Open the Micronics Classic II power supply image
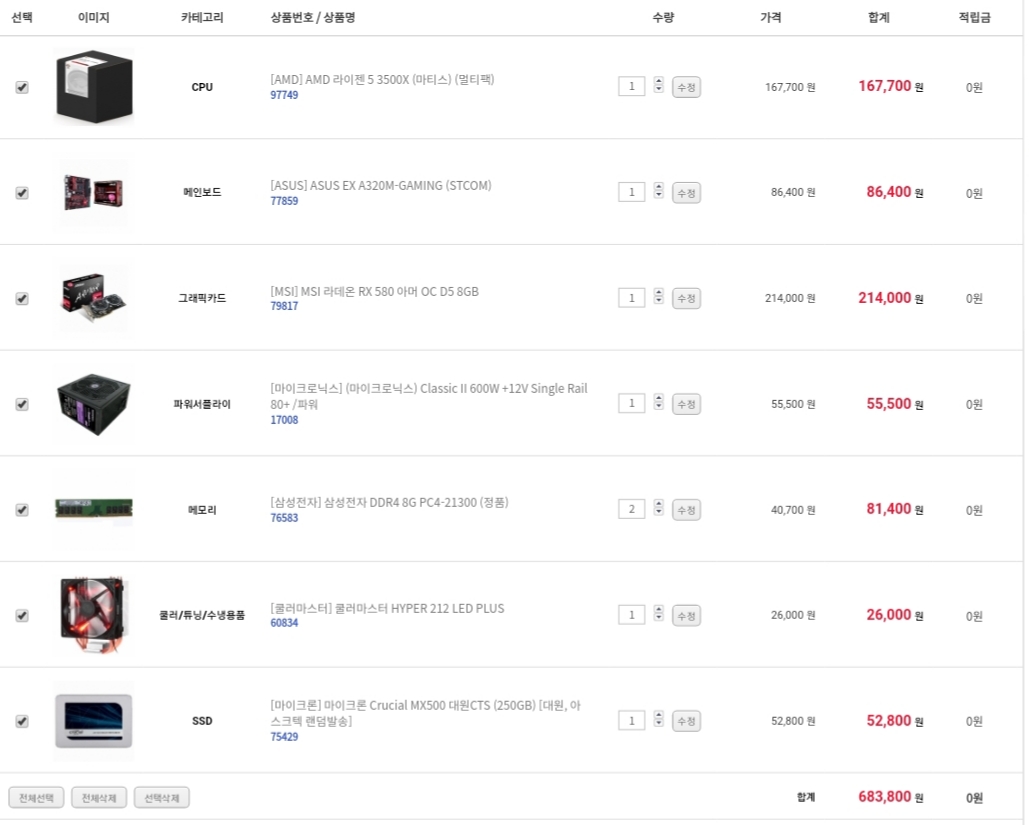Viewport: 1029px width, 825px height. tap(93, 404)
